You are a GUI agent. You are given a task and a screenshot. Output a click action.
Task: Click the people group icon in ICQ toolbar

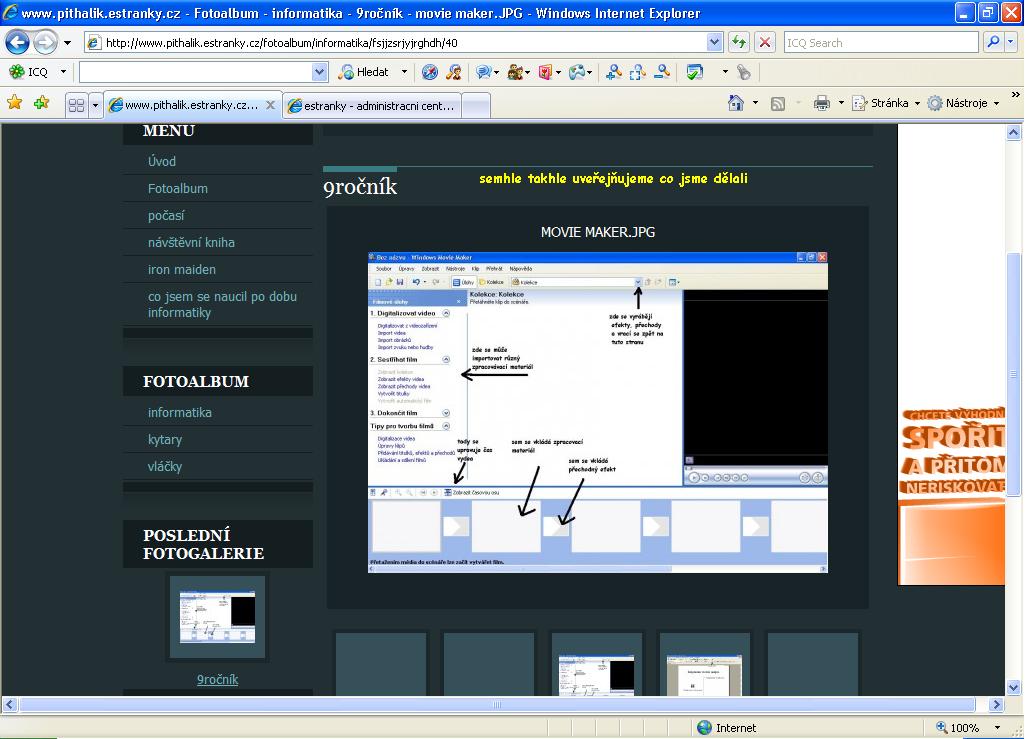tap(516, 72)
